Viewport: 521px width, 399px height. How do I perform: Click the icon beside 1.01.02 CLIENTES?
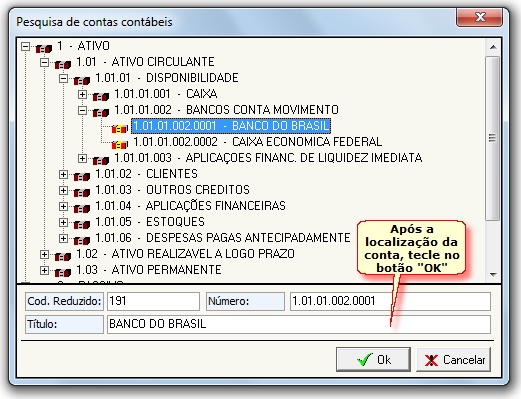[82, 176]
